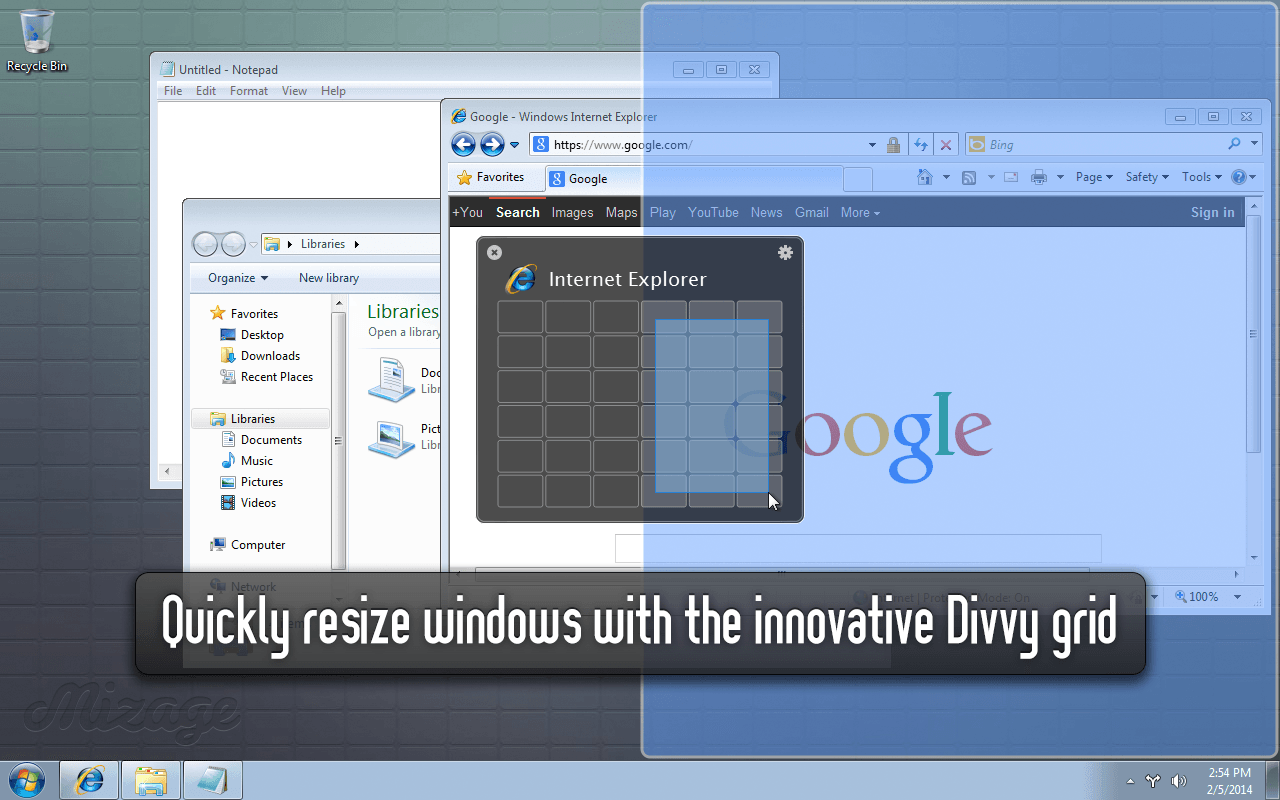Viewport: 1280px width, 800px height.
Task: Open the Safety menu in IE
Action: (x=1148, y=177)
